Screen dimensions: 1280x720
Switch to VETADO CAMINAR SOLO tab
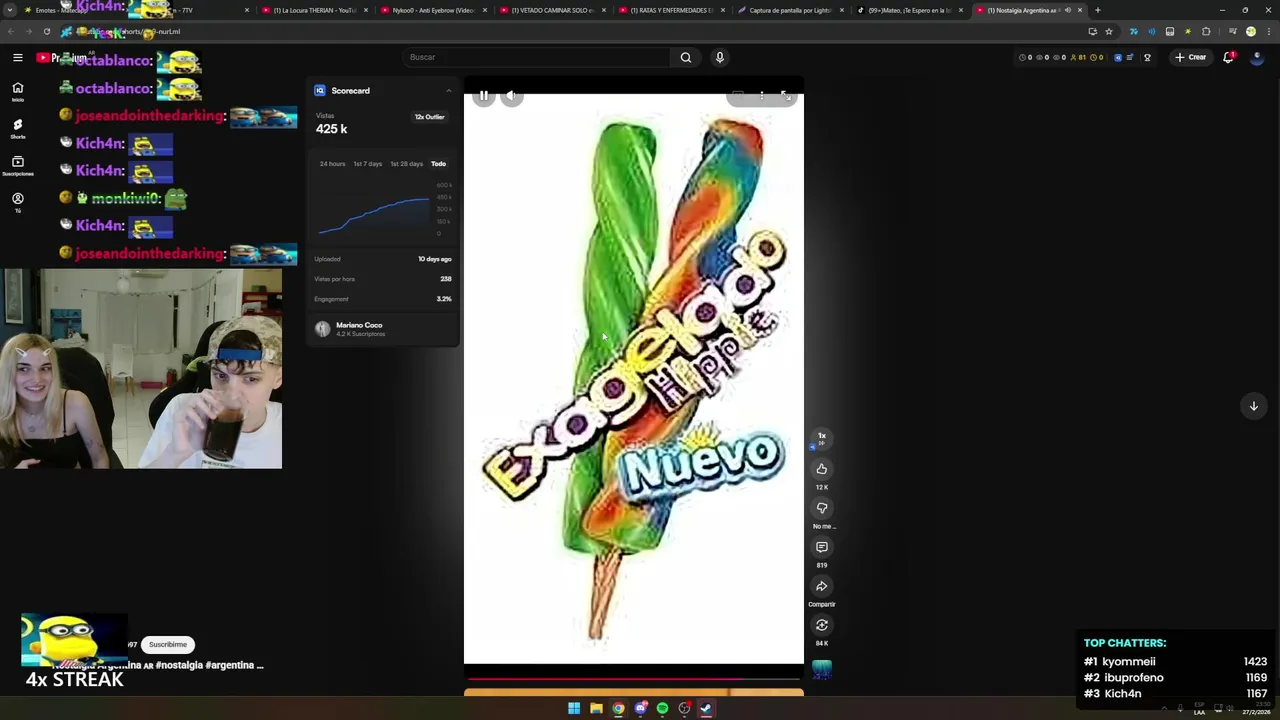(553, 10)
